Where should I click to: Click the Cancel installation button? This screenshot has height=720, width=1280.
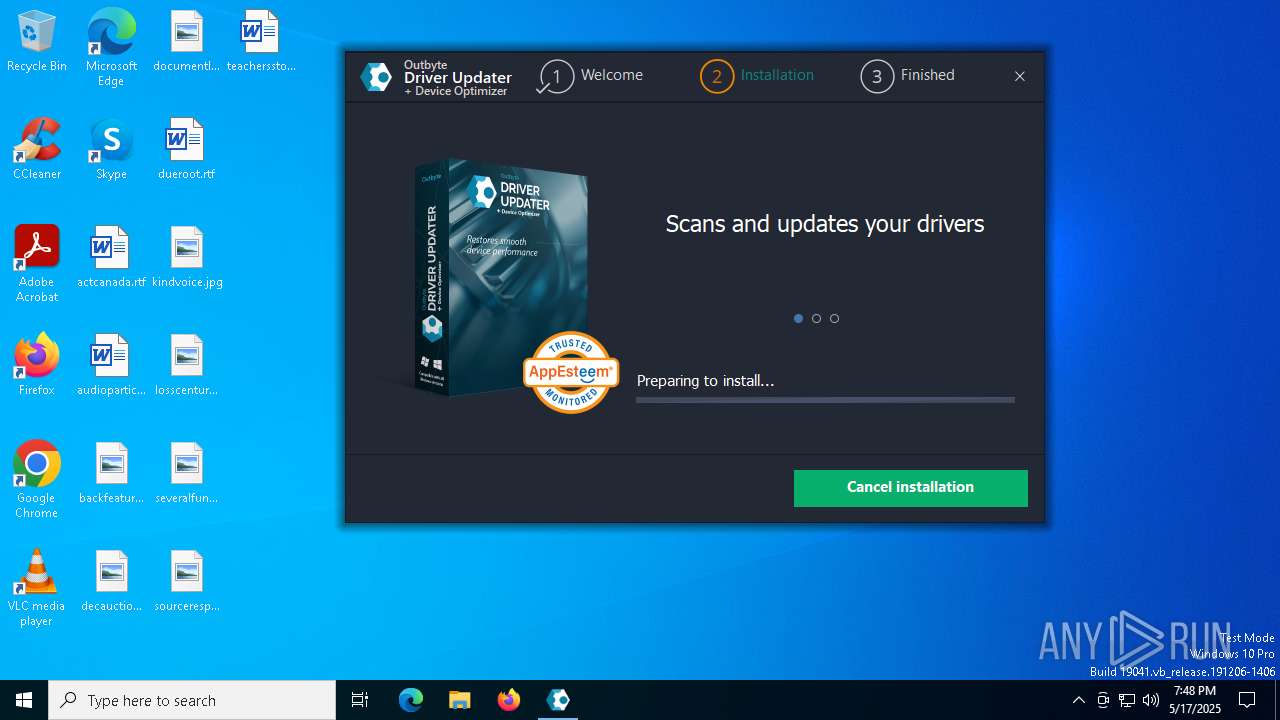911,488
